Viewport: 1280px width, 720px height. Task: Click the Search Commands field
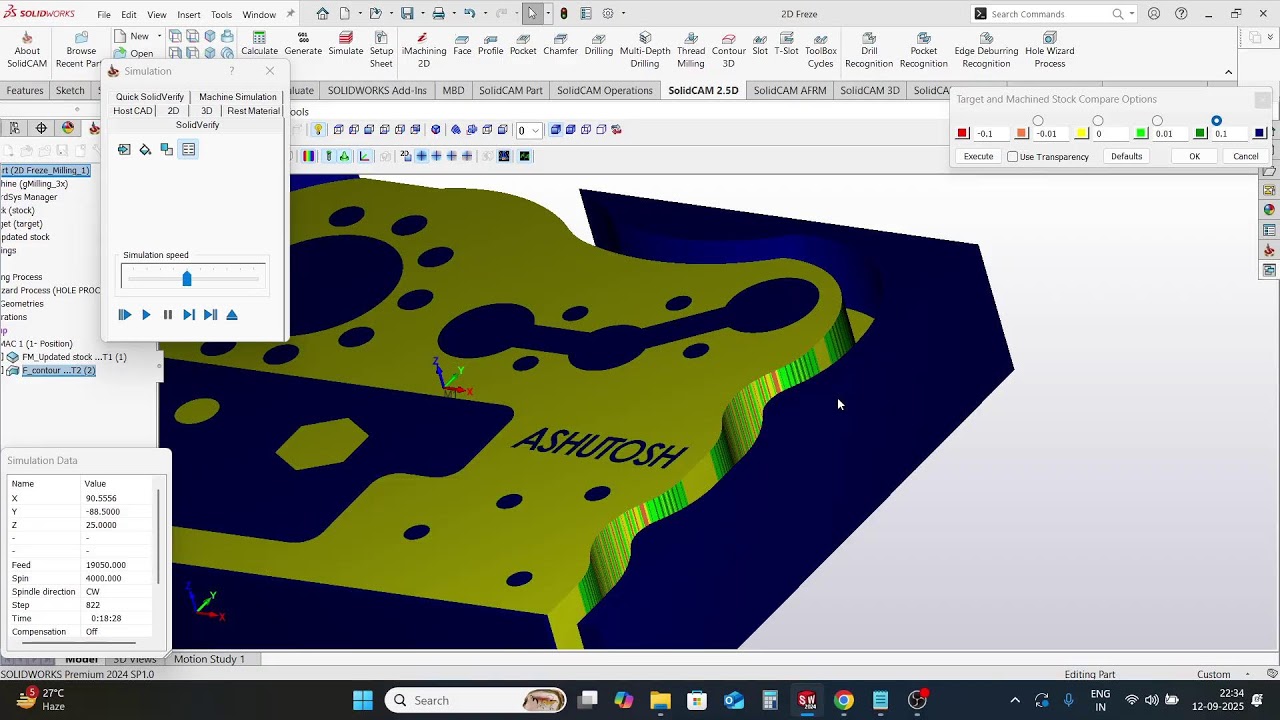(1049, 14)
